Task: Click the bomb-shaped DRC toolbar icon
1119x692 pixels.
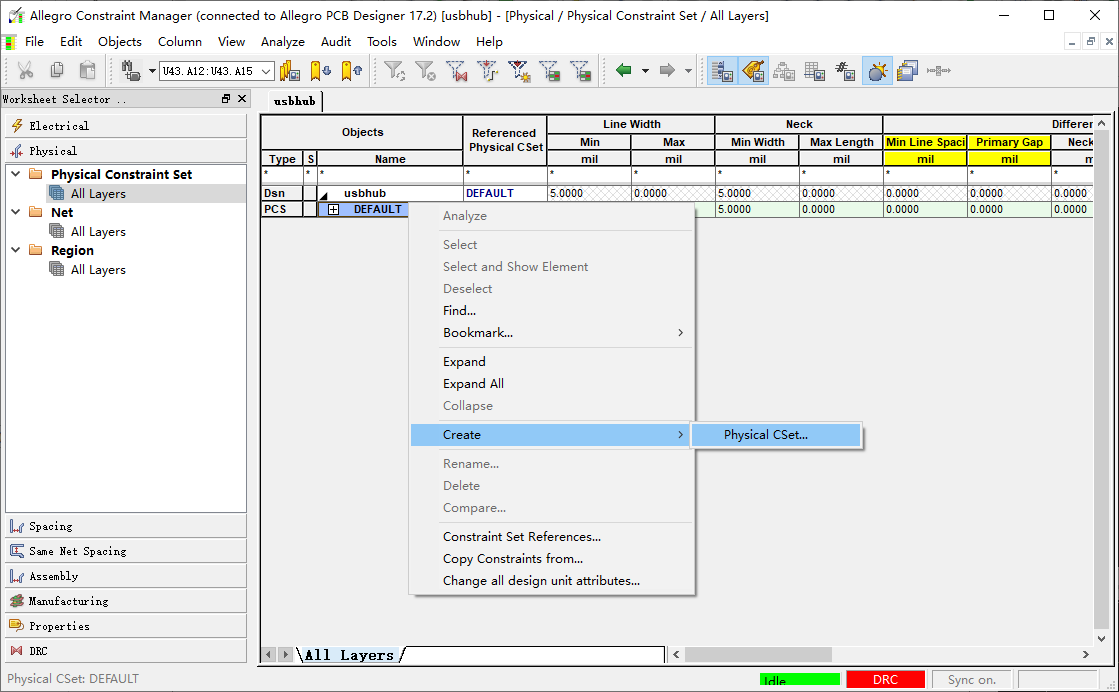Action: pos(877,71)
